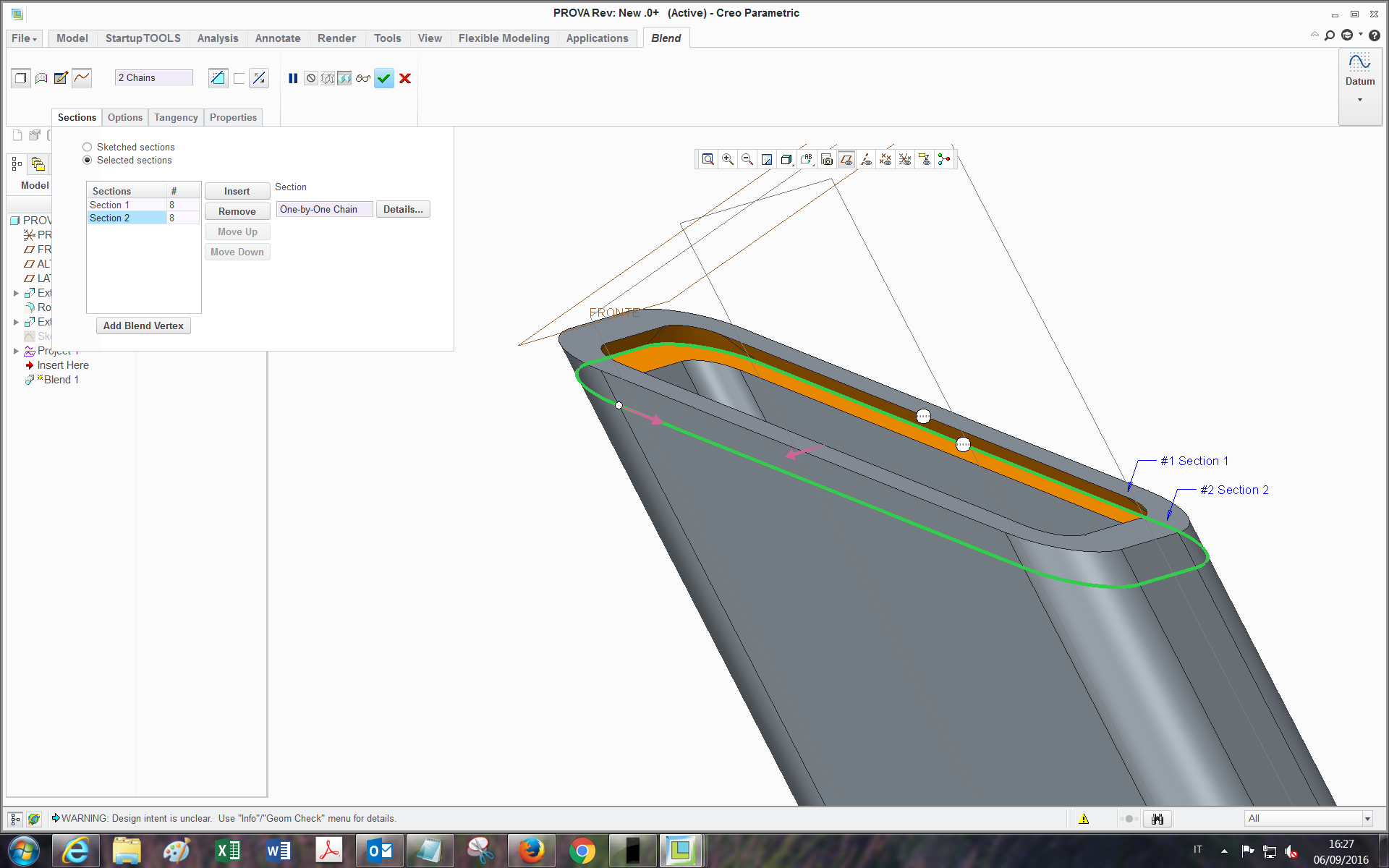Open Excel from the taskbar
1389x868 pixels.
point(228,851)
